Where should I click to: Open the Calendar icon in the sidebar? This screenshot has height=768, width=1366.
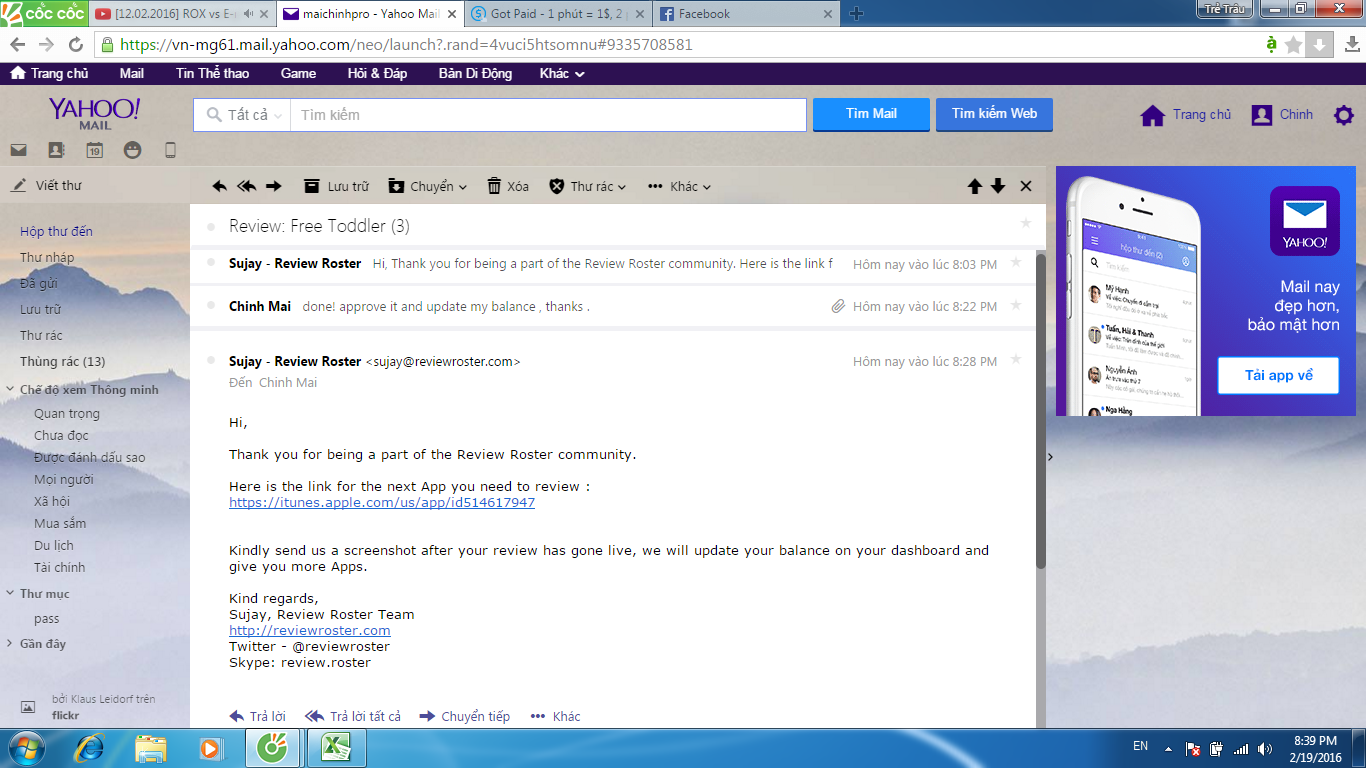click(x=94, y=151)
